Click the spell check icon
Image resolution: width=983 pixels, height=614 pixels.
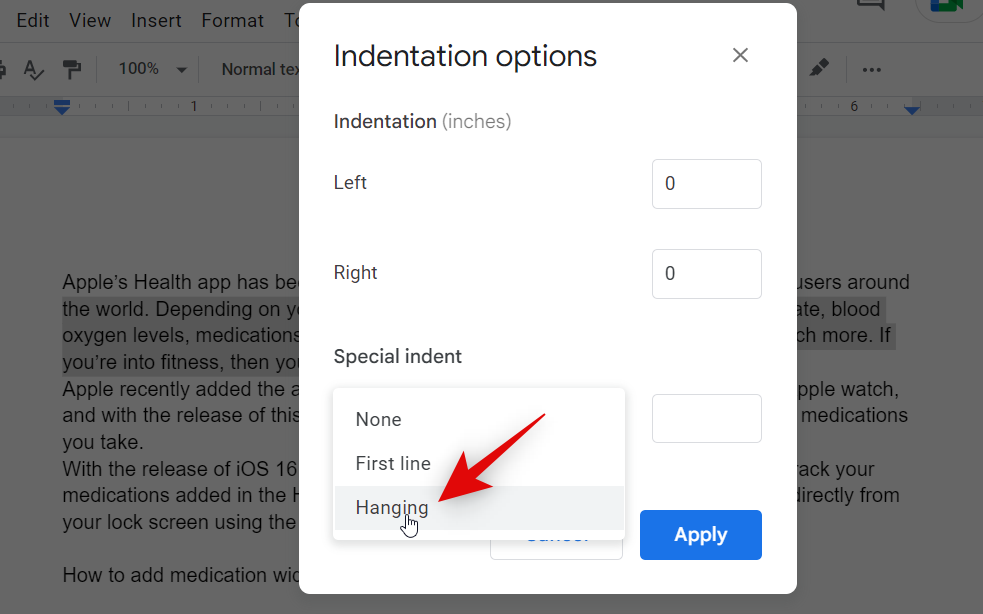click(34, 69)
